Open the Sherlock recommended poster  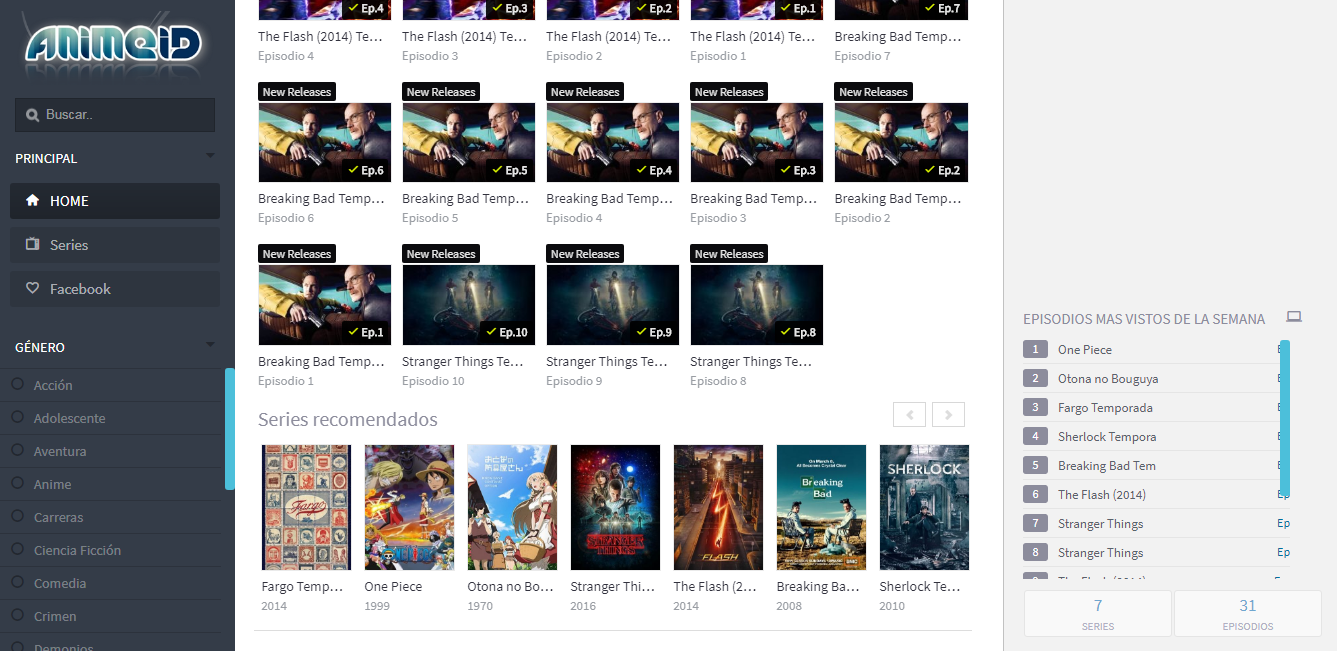[924, 507]
